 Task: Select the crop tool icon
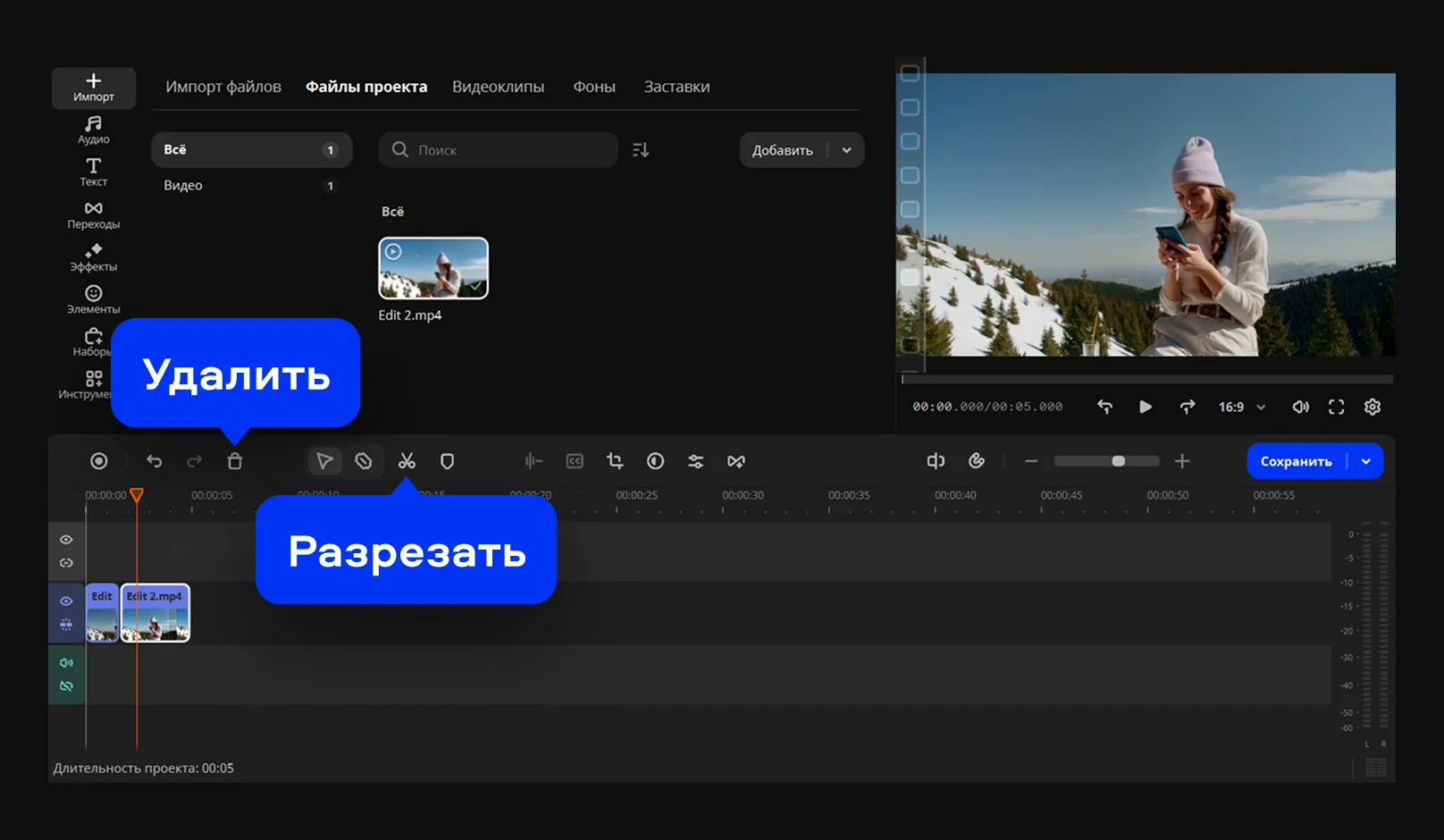pyautogui.click(x=615, y=461)
